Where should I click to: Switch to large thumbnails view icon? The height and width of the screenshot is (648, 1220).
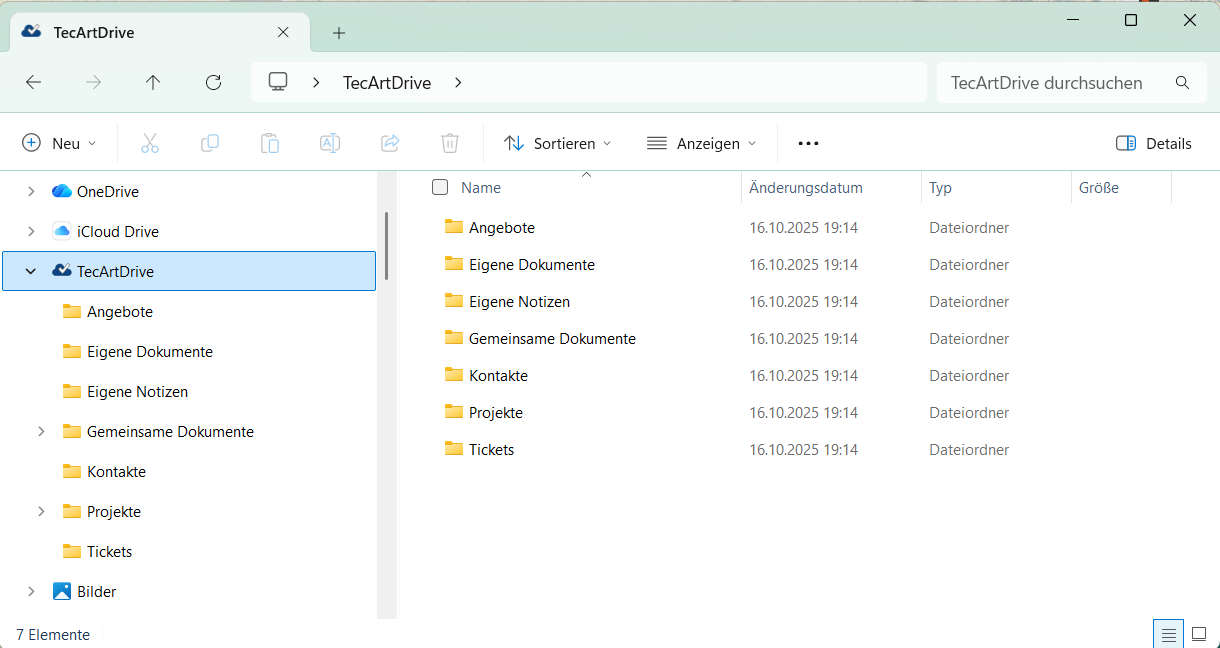pos(1199,634)
